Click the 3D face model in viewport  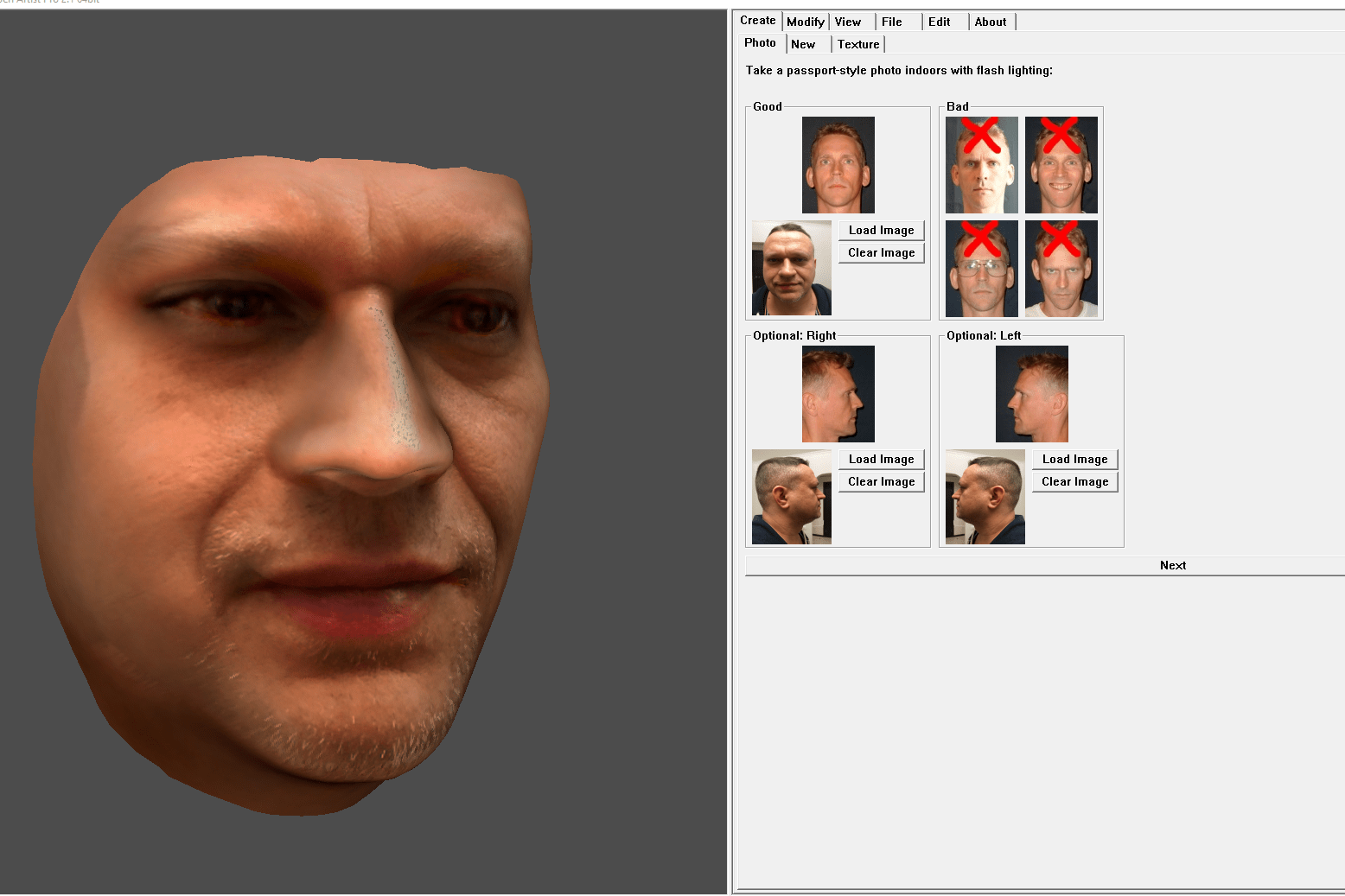[290, 485]
